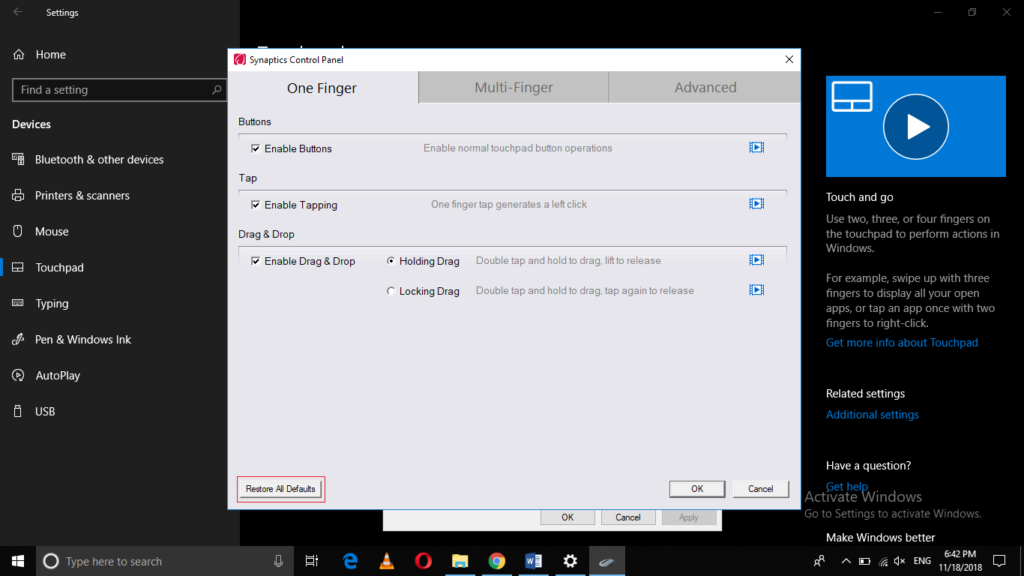Switch to the Multi-Finger tab
The width and height of the screenshot is (1024, 576).
pyautogui.click(x=512, y=87)
